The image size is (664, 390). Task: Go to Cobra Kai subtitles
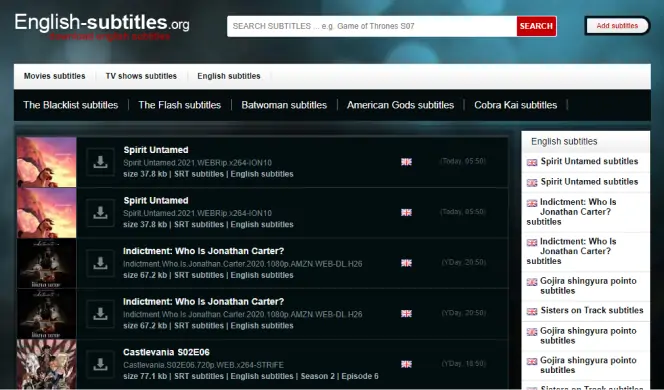coord(515,105)
